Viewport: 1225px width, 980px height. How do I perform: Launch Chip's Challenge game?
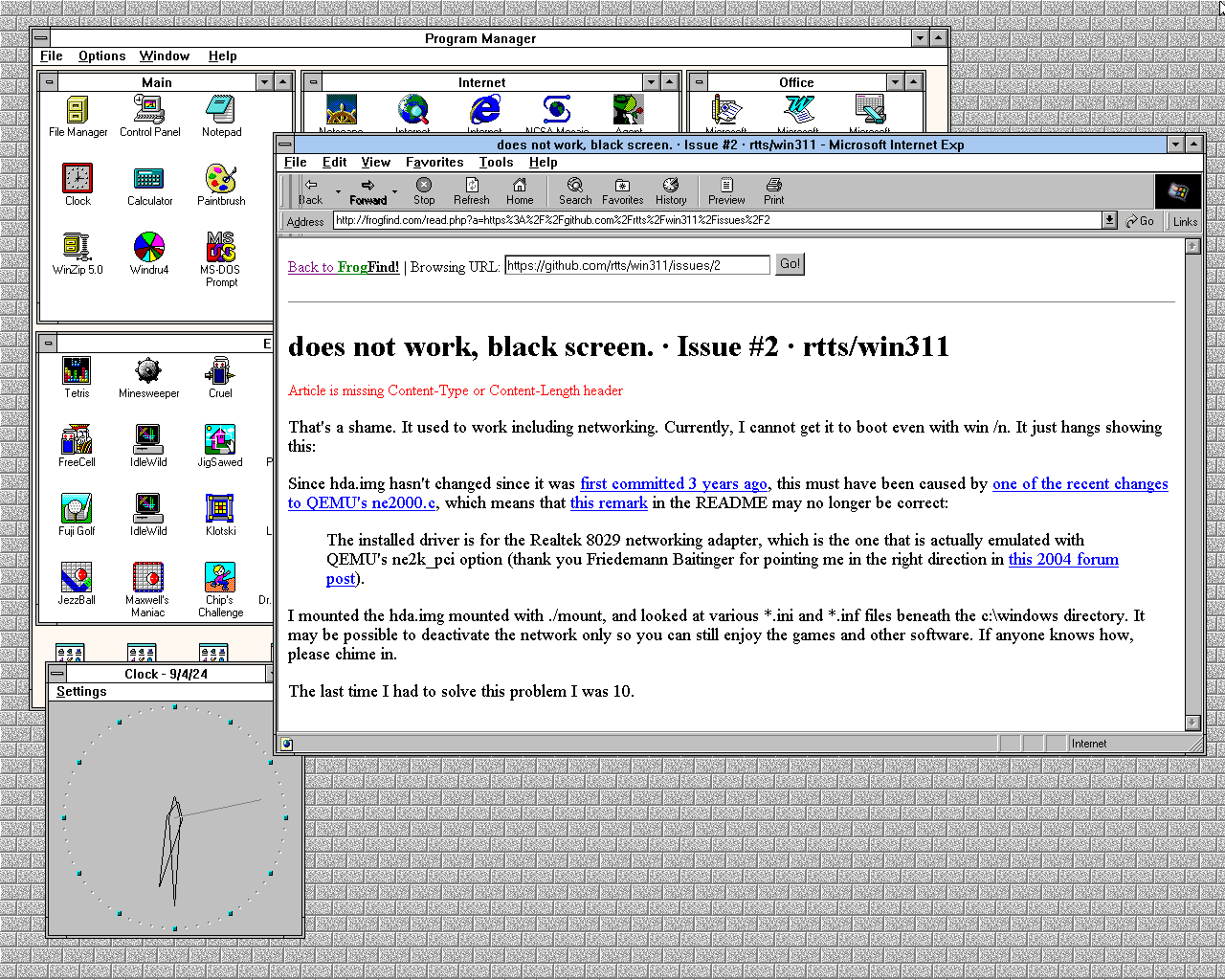click(x=220, y=579)
